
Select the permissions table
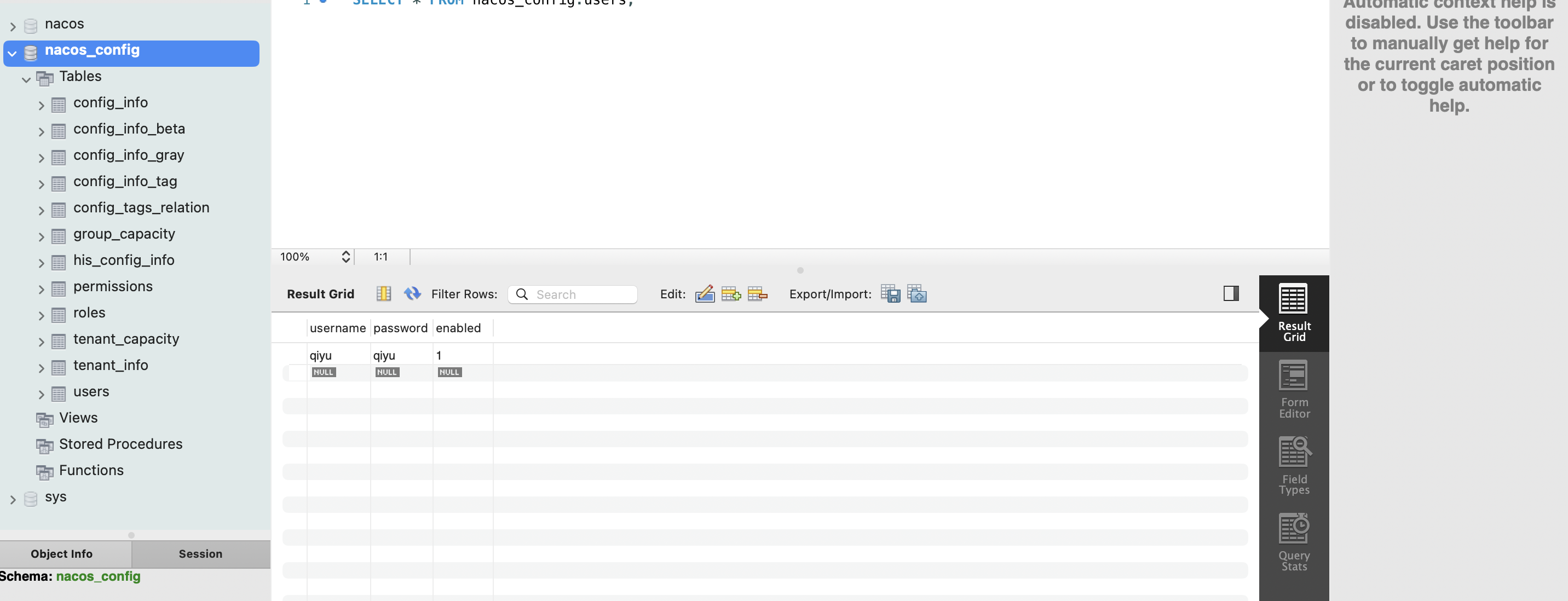tap(113, 286)
